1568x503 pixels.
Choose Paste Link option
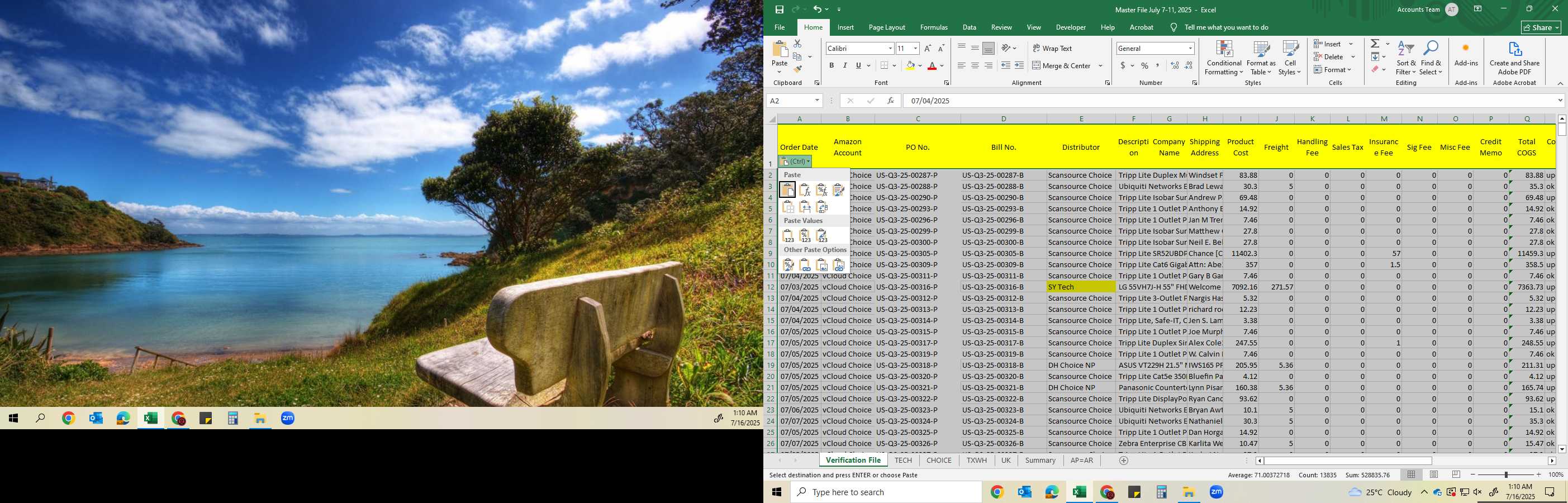tap(805, 265)
